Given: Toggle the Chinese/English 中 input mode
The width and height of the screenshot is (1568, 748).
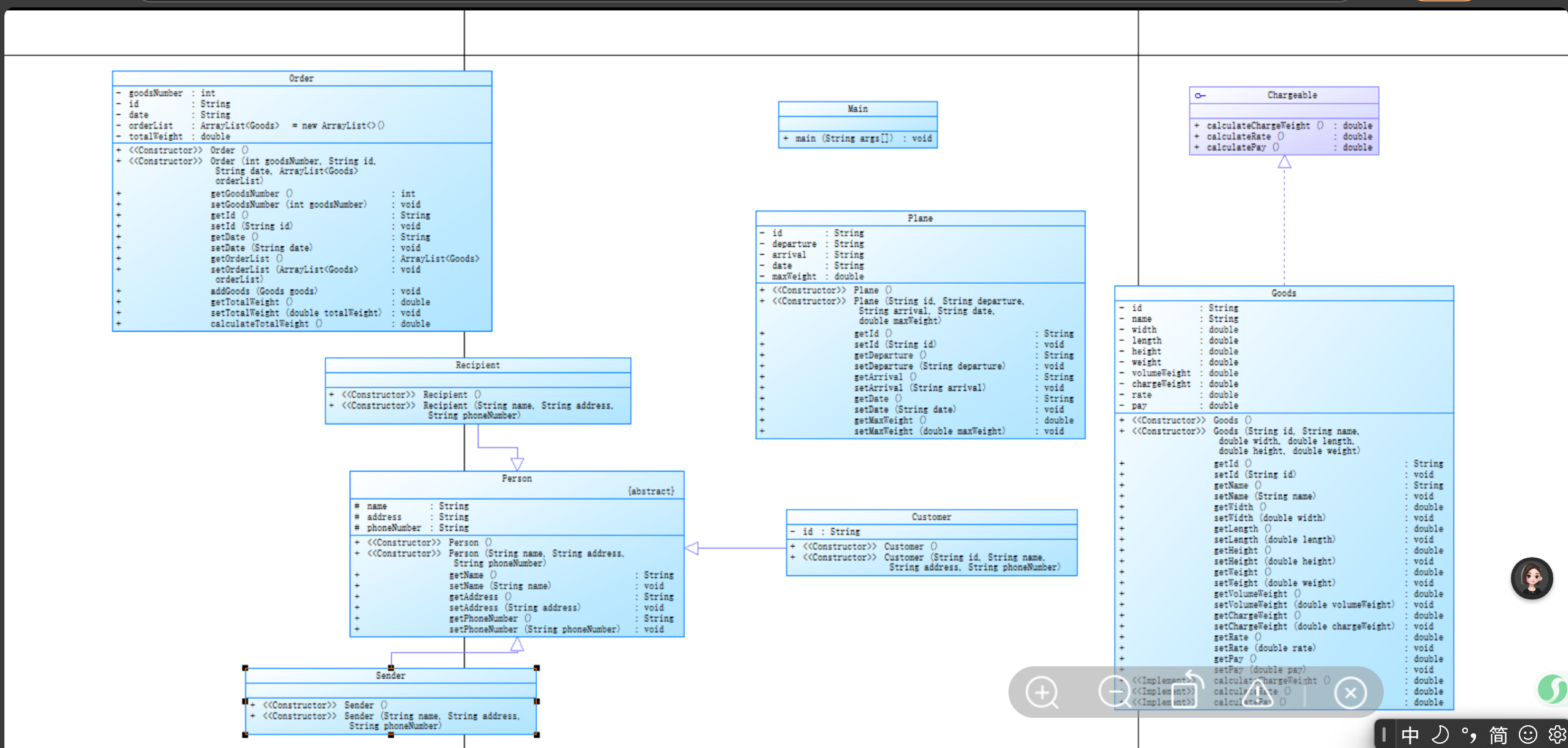Looking at the screenshot, I should 1410,734.
